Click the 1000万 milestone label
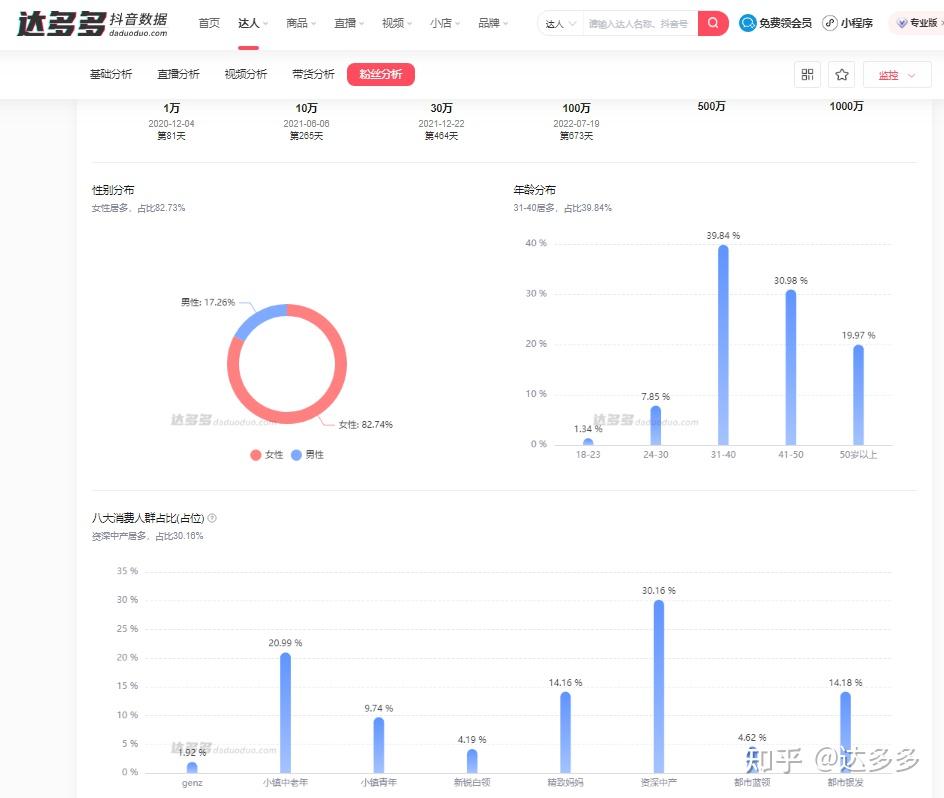Screen dimensions: 944x798 click(x=846, y=107)
